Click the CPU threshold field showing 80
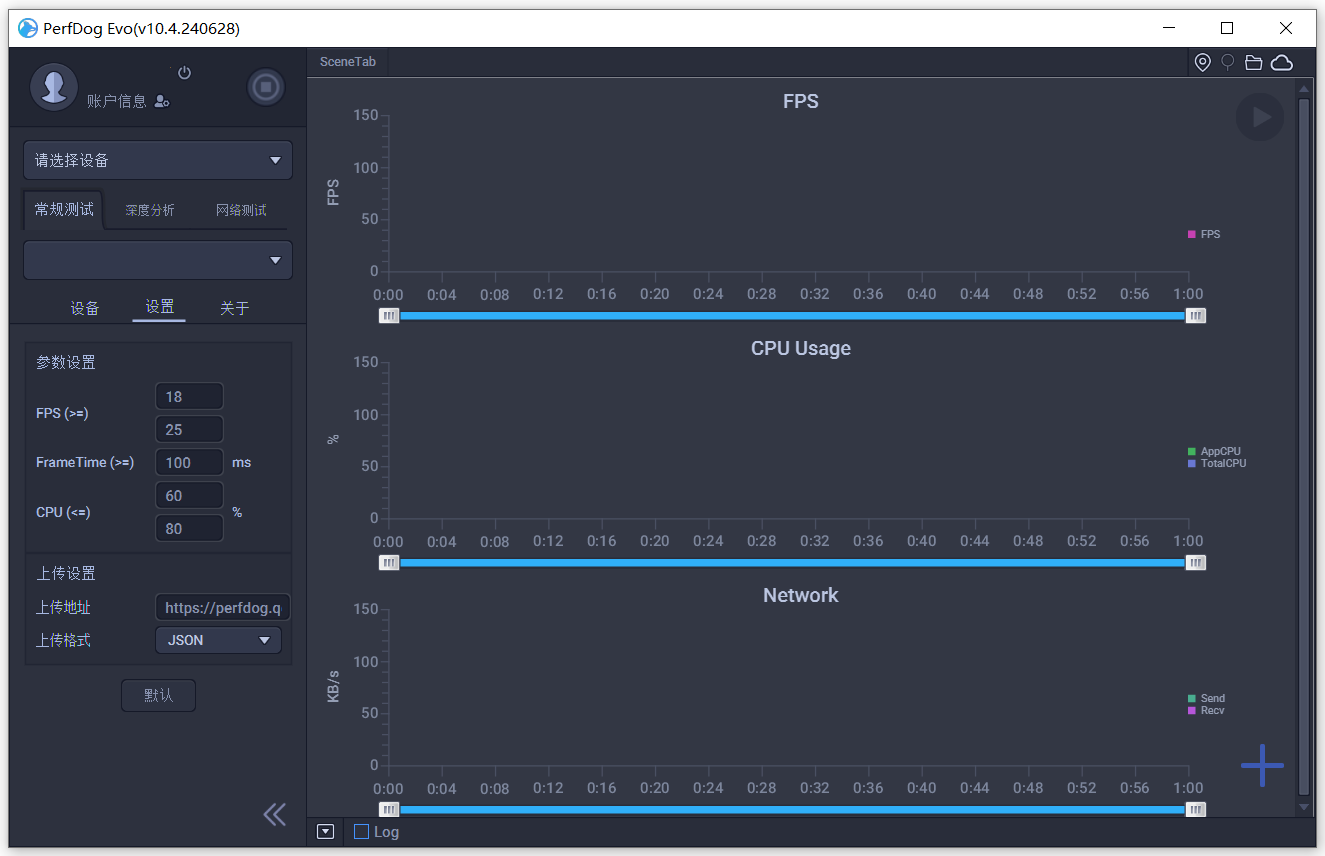Viewport: 1325px width, 856px height. tap(189, 528)
